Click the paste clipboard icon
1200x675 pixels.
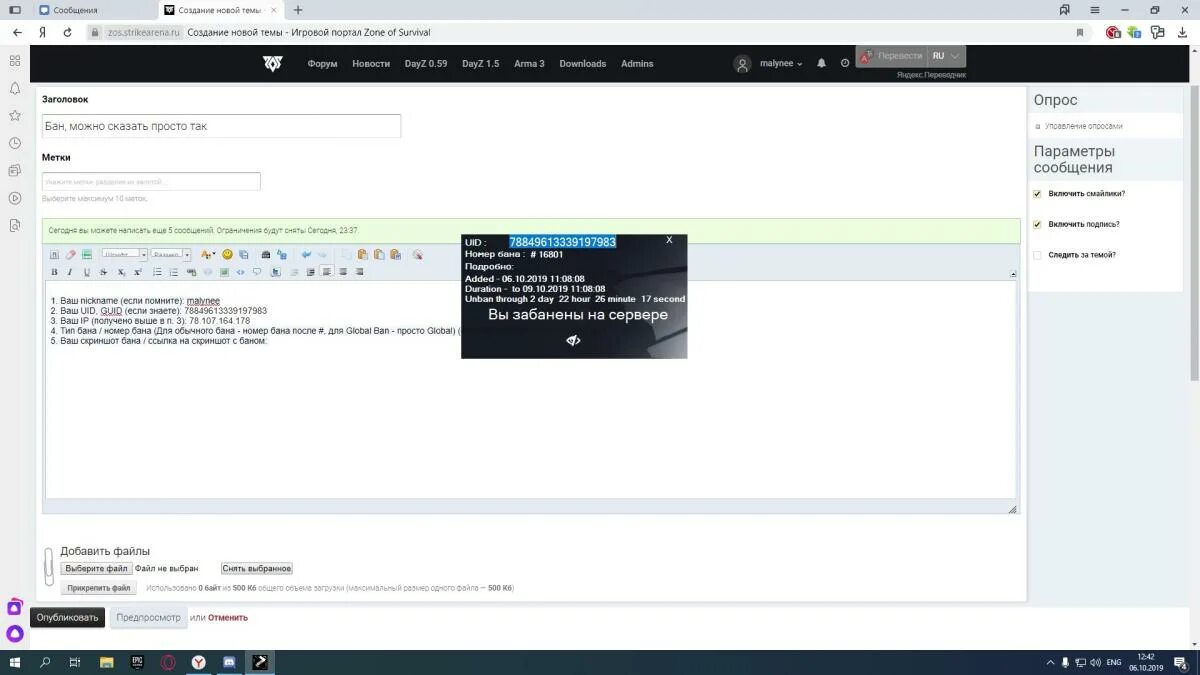(x=362, y=254)
